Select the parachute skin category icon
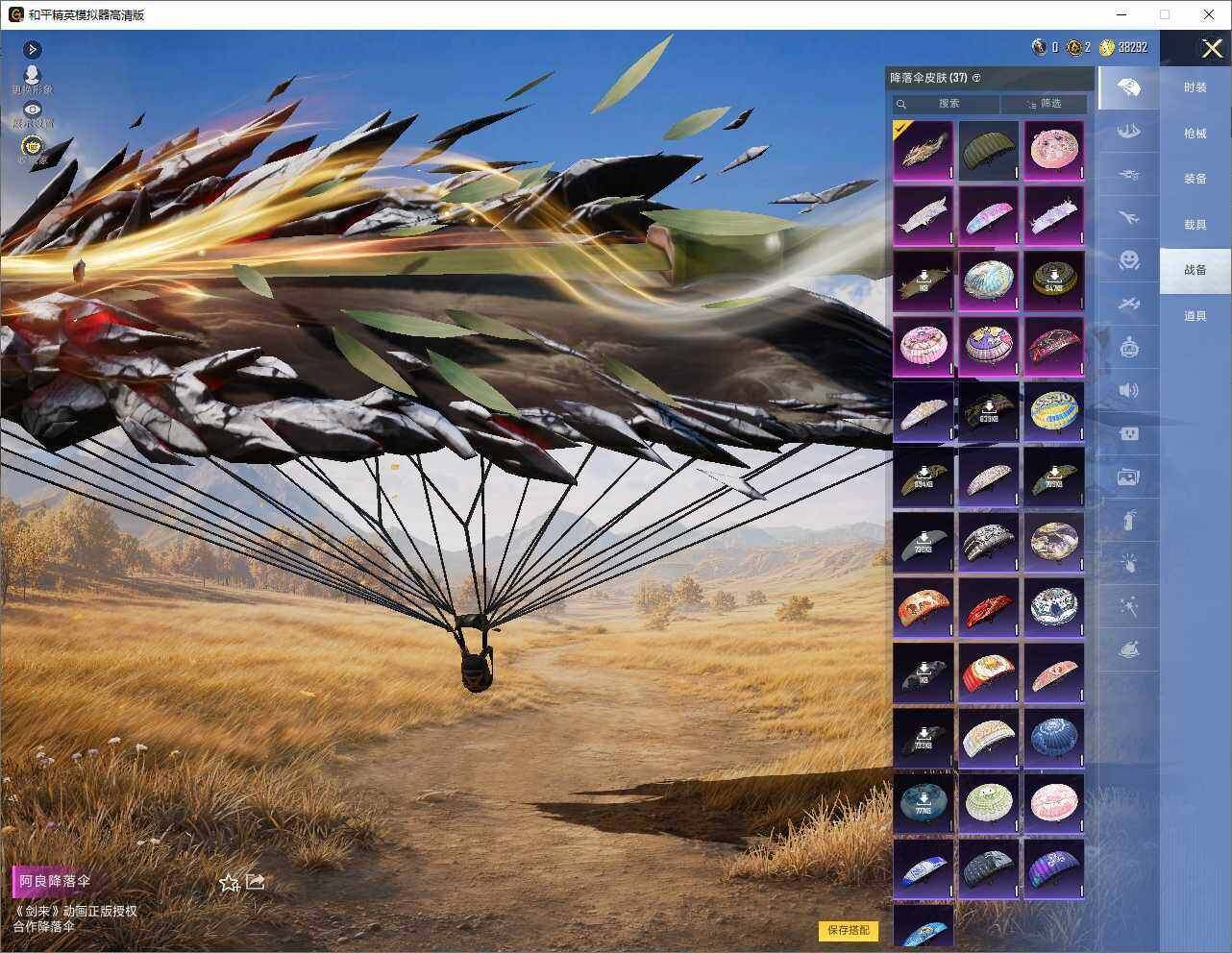Screen dimensions: 1232x953 pos(1129,88)
